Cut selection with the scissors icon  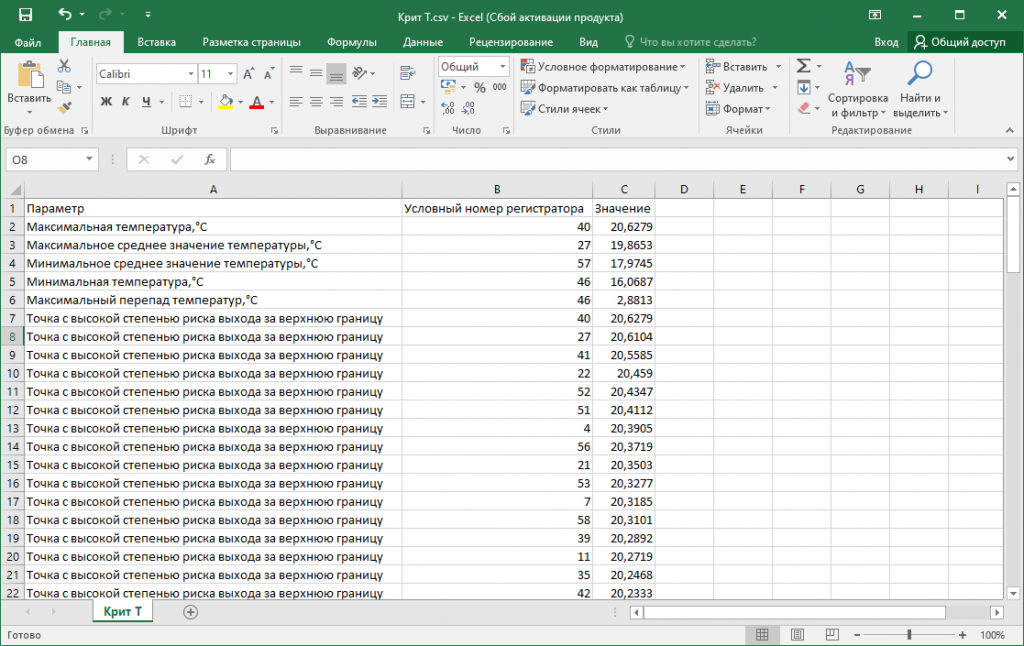pyautogui.click(x=64, y=66)
